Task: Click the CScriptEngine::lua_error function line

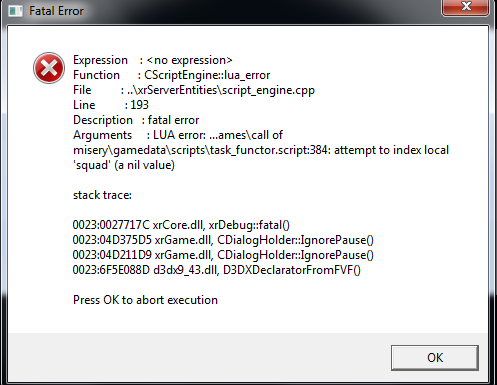Action: (171, 75)
